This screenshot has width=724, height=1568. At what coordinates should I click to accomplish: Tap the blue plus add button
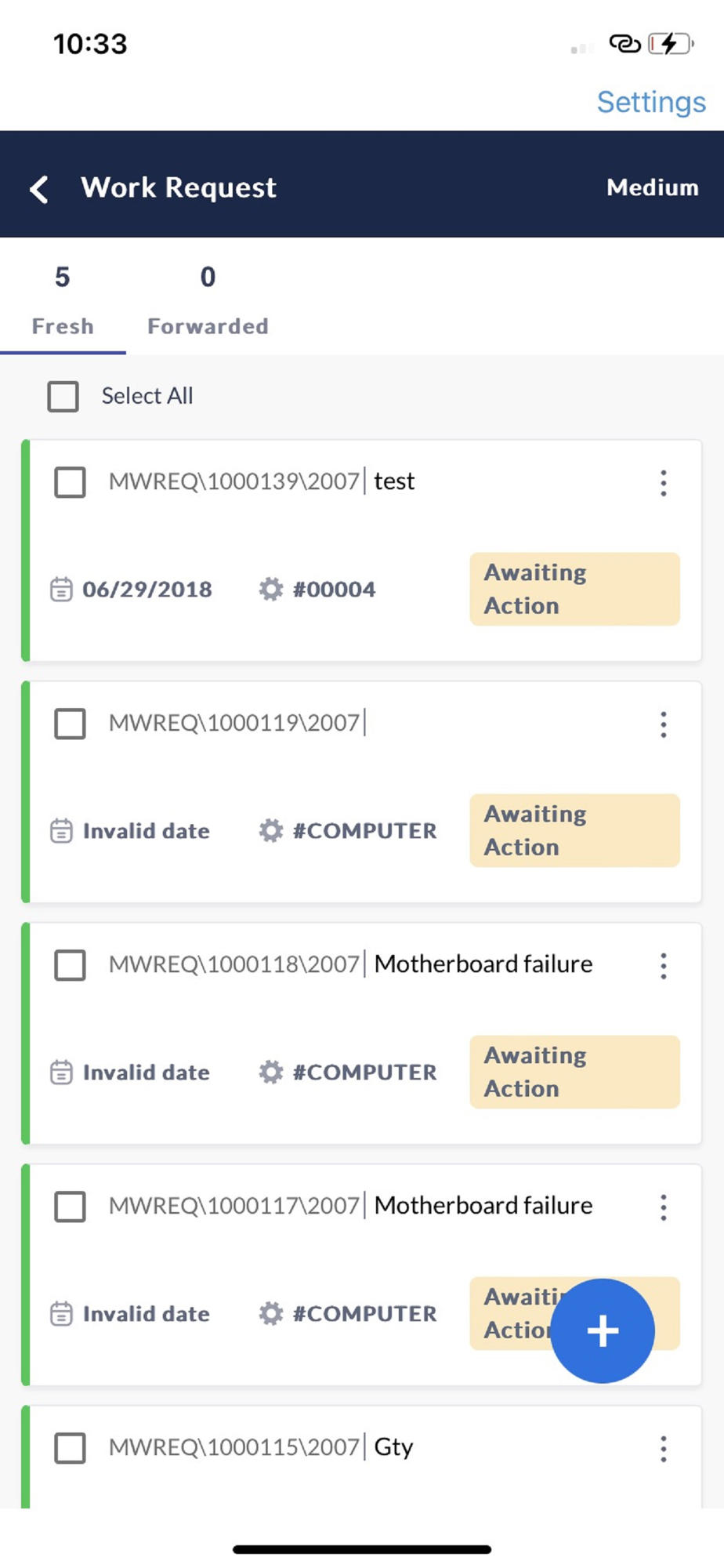tap(602, 1330)
